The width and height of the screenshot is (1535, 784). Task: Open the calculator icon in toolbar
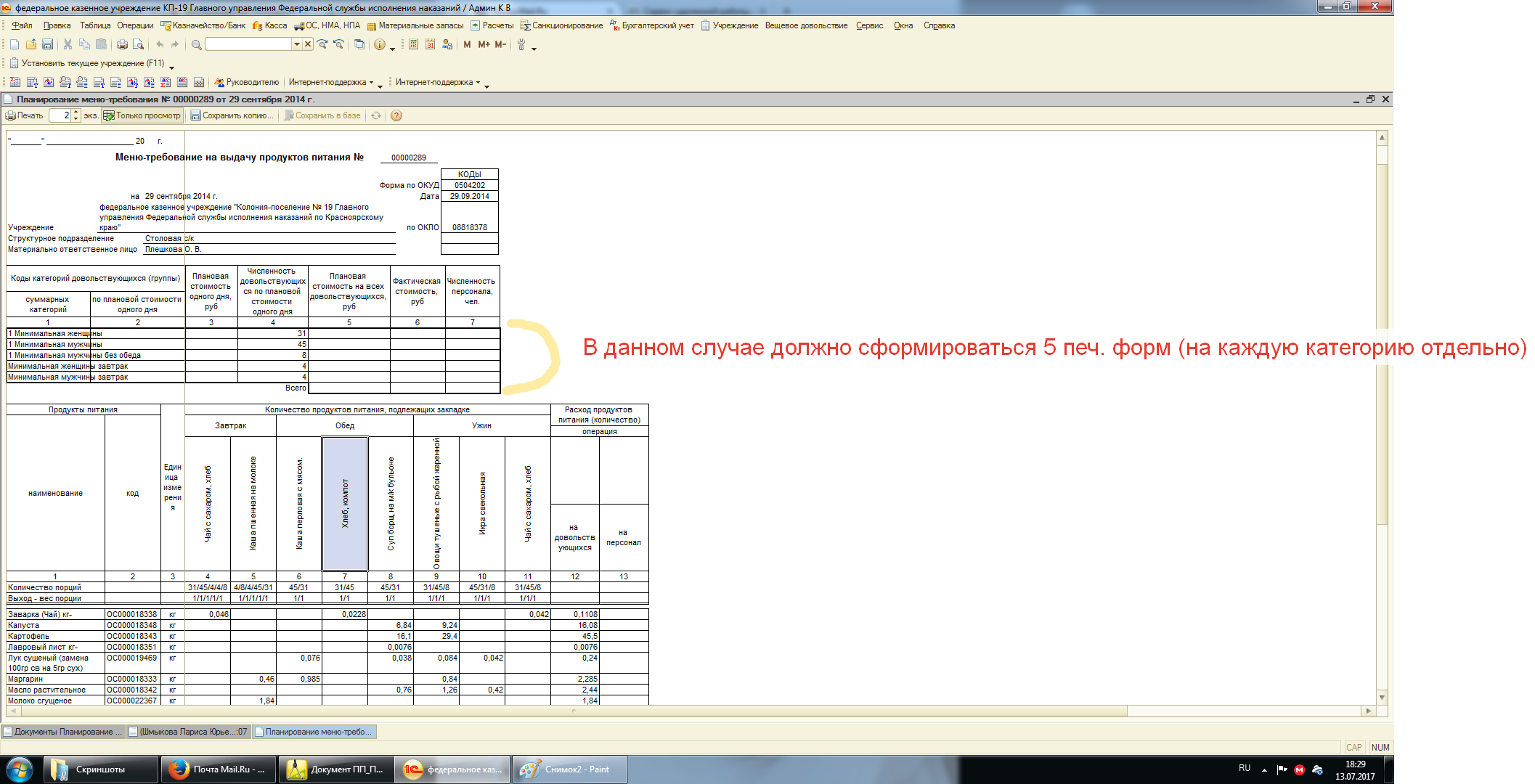pyautogui.click(x=413, y=44)
